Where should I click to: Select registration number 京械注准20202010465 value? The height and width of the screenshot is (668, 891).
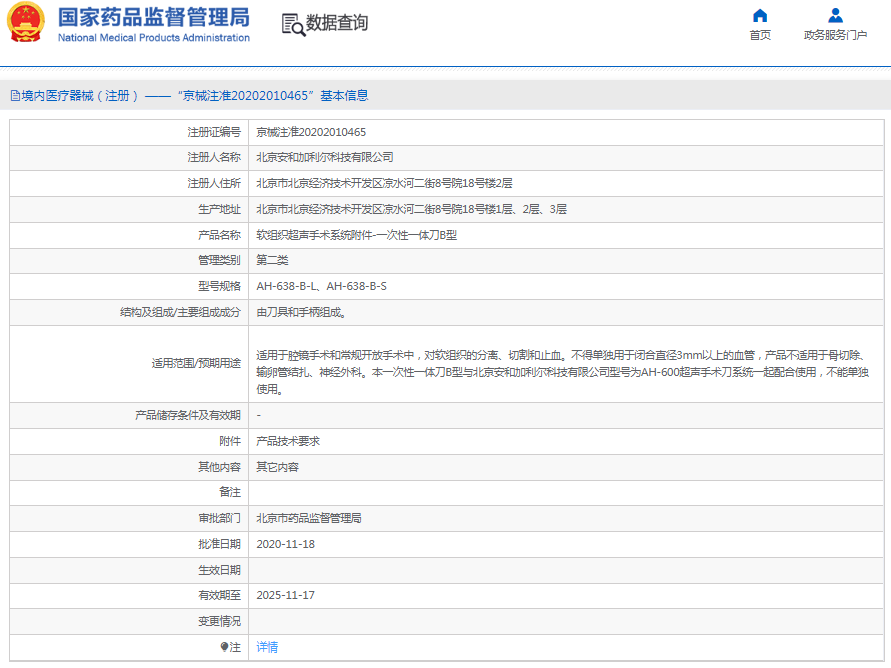coord(311,132)
